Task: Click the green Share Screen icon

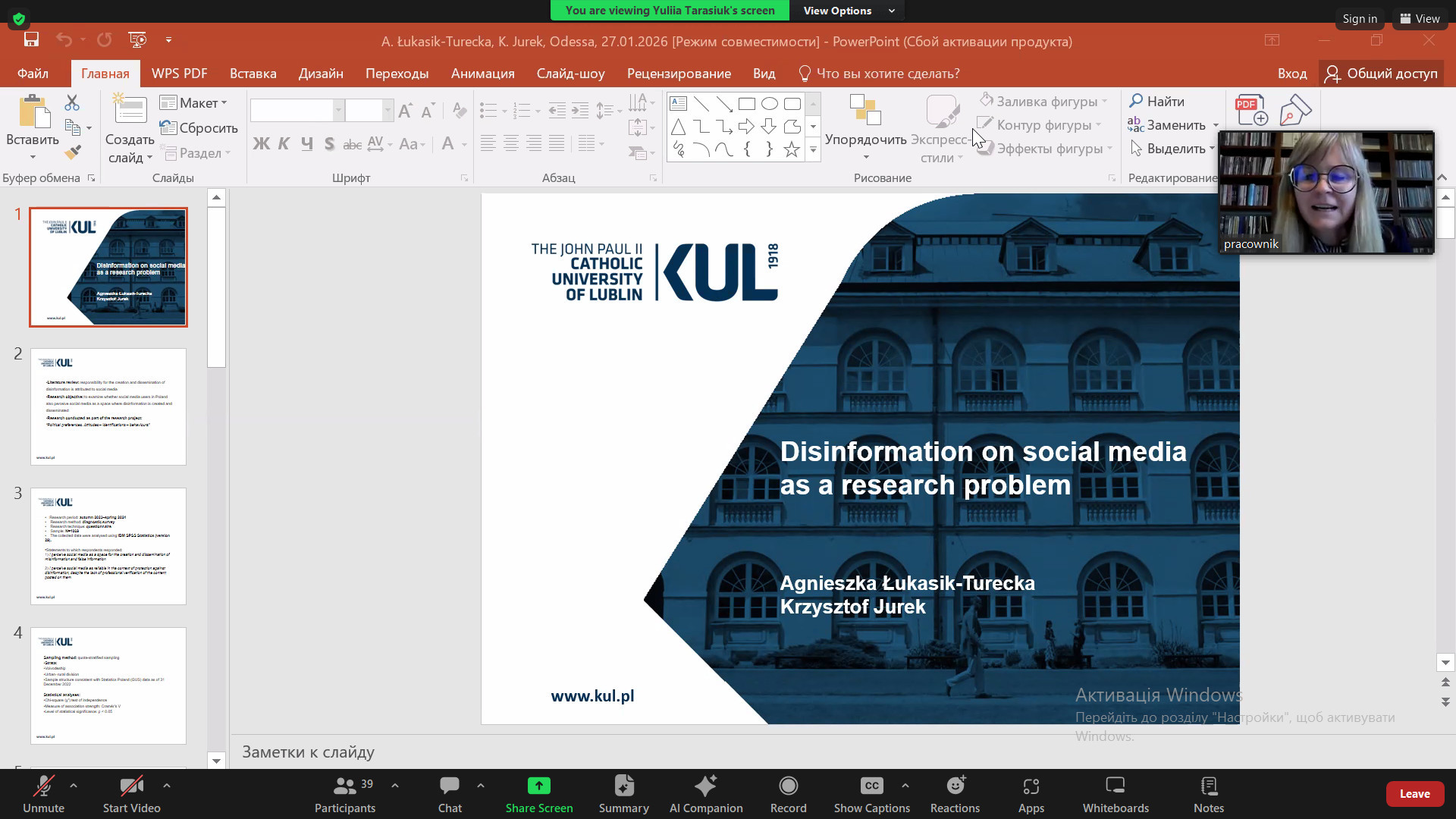Action: coord(538,786)
